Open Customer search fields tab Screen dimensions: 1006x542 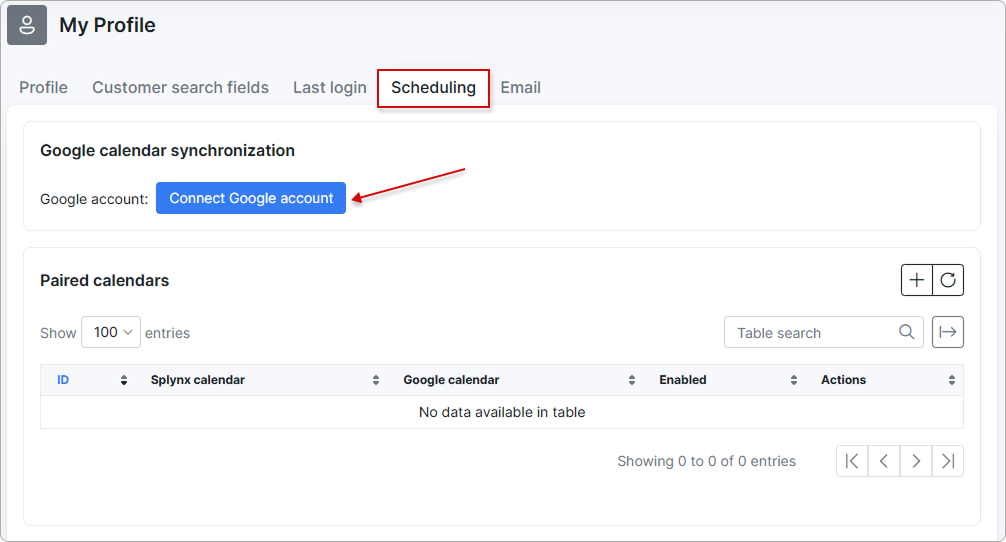point(180,87)
